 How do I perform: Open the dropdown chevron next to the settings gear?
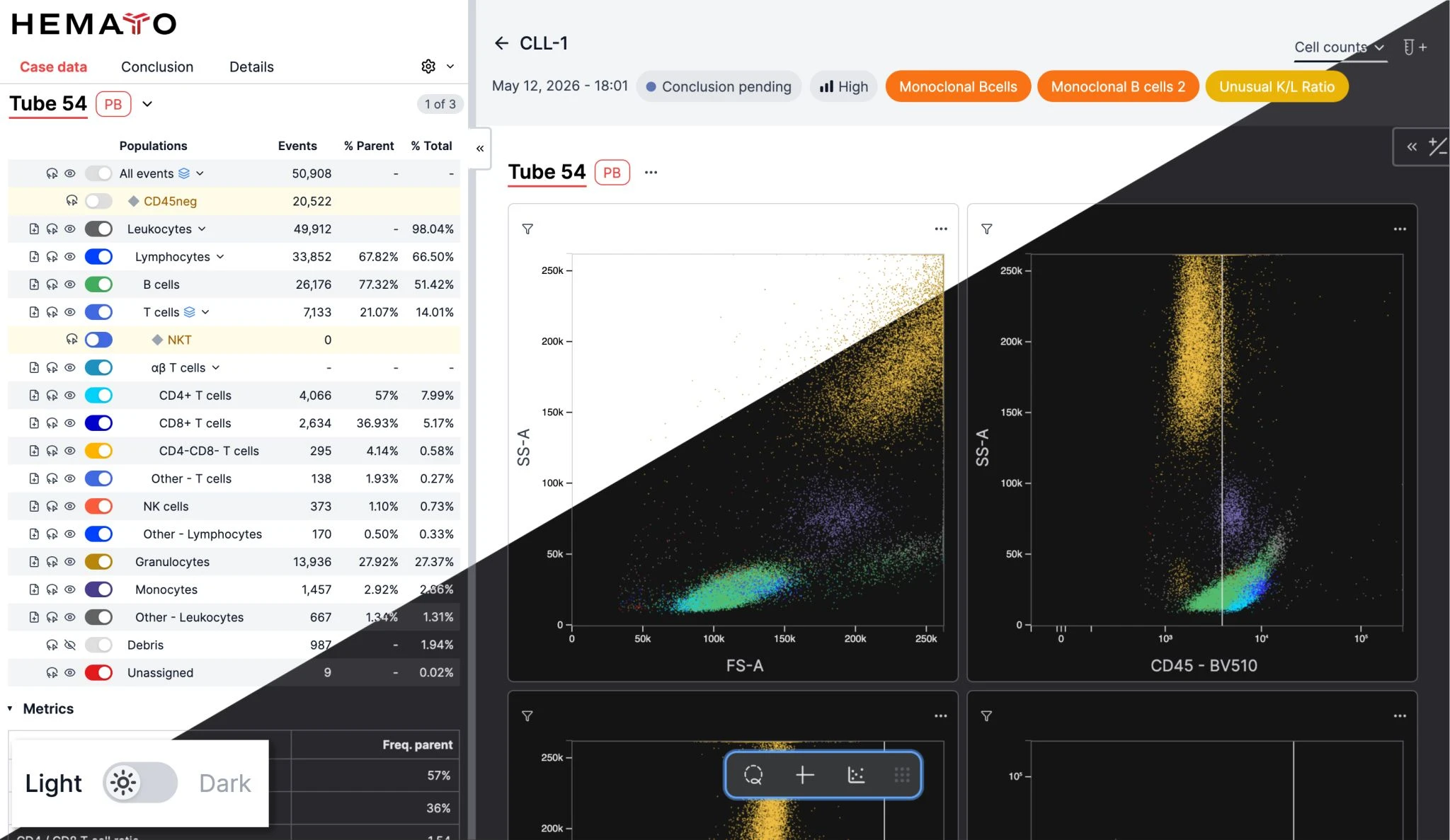[x=450, y=67]
